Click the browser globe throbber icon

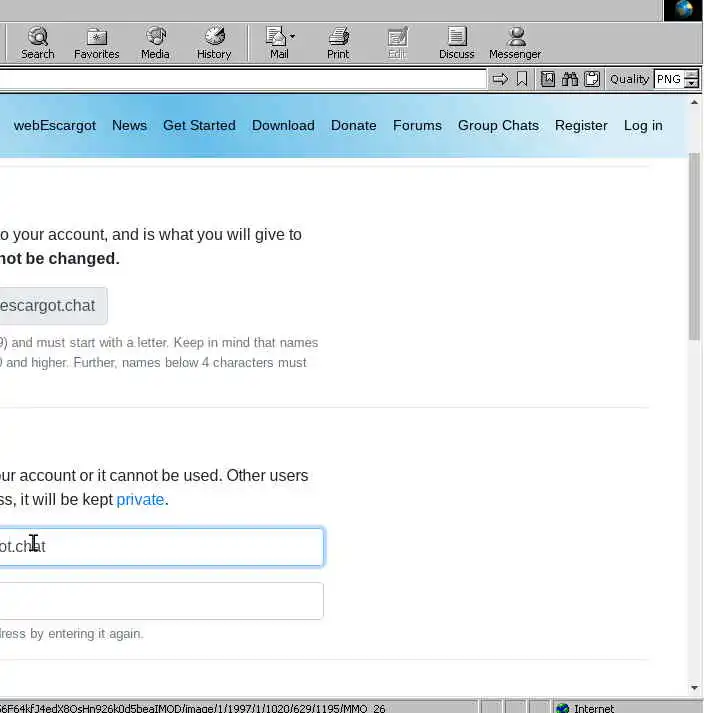(x=683, y=10)
